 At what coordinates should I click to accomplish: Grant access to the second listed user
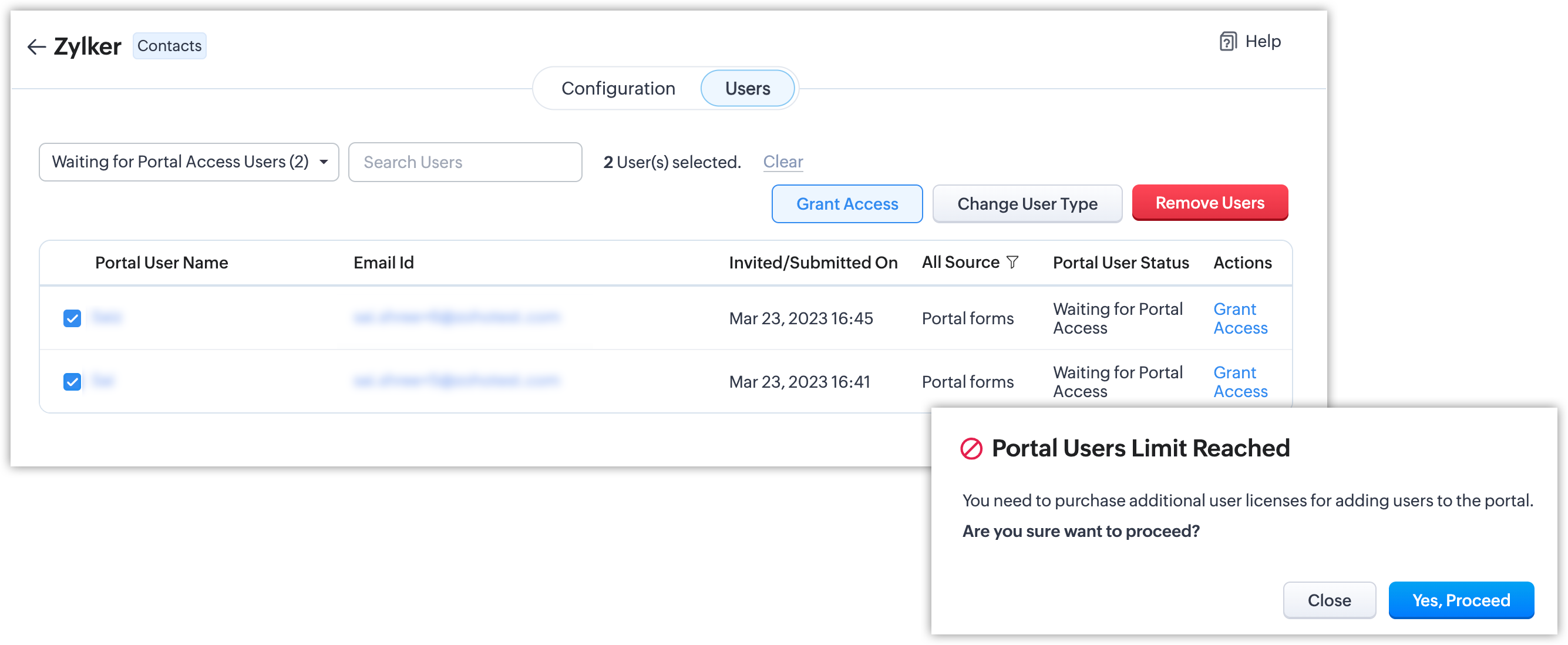click(x=1240, y=382)
